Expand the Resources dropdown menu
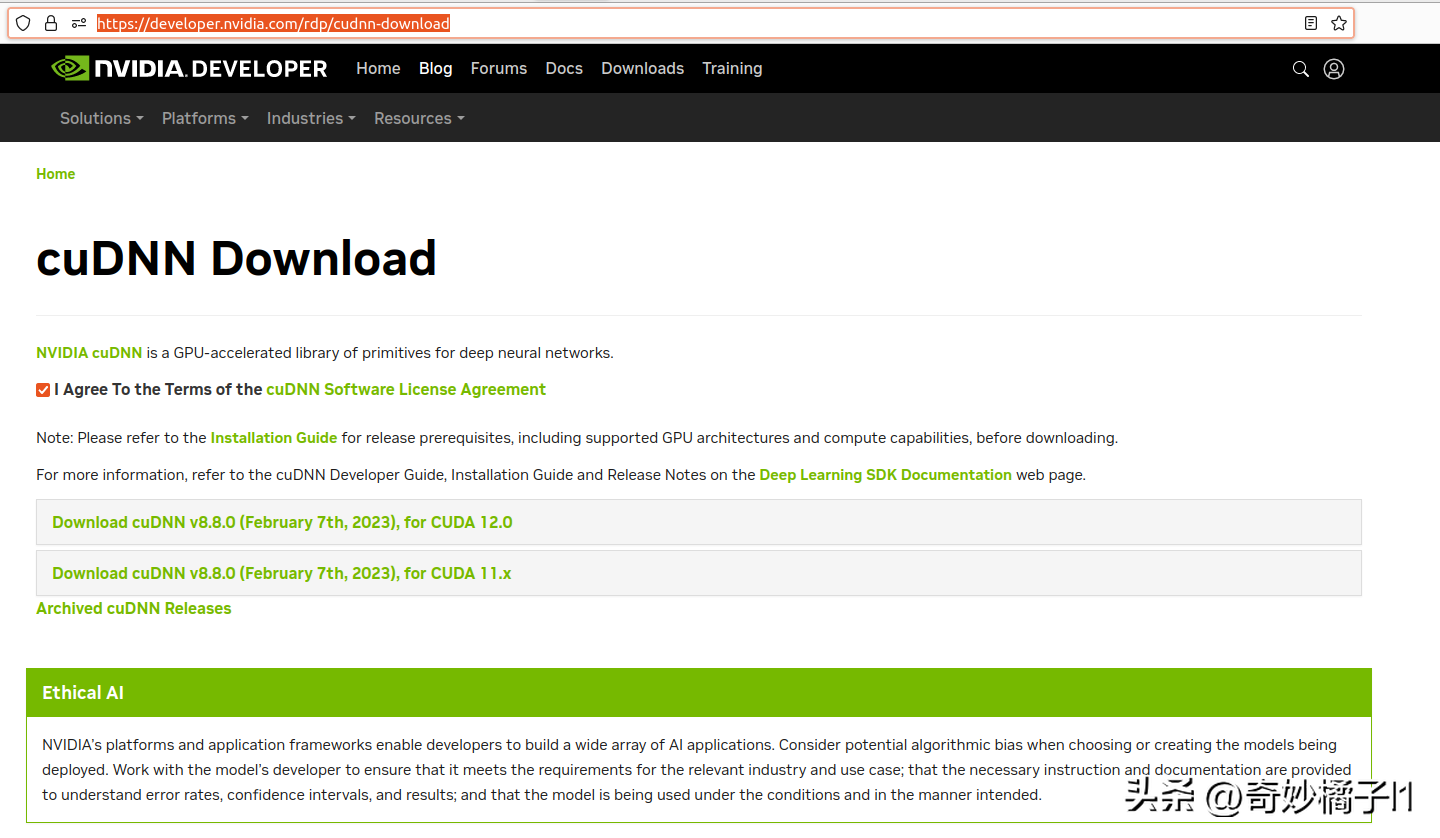The width and height of the screenshot is (1440, 838). (419, 118)
